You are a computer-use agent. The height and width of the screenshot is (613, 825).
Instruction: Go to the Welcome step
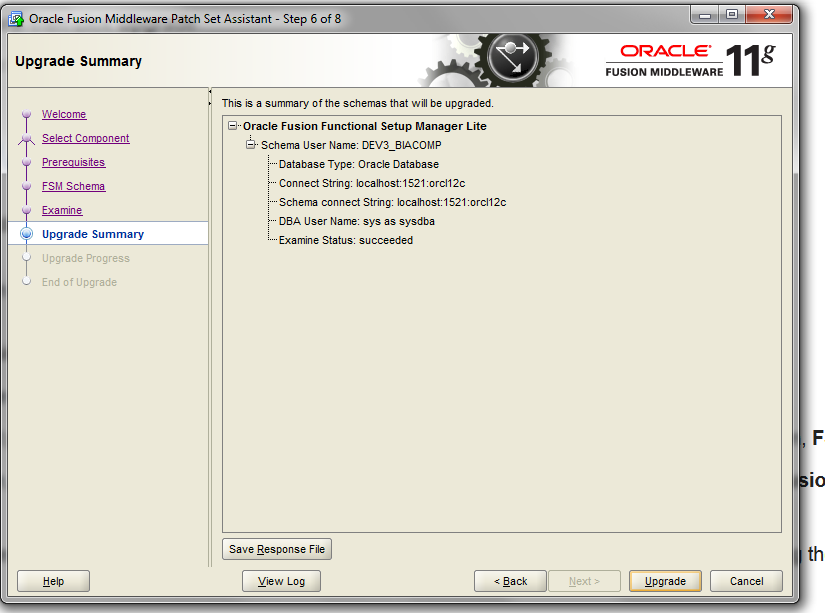[x=64, y=114]
